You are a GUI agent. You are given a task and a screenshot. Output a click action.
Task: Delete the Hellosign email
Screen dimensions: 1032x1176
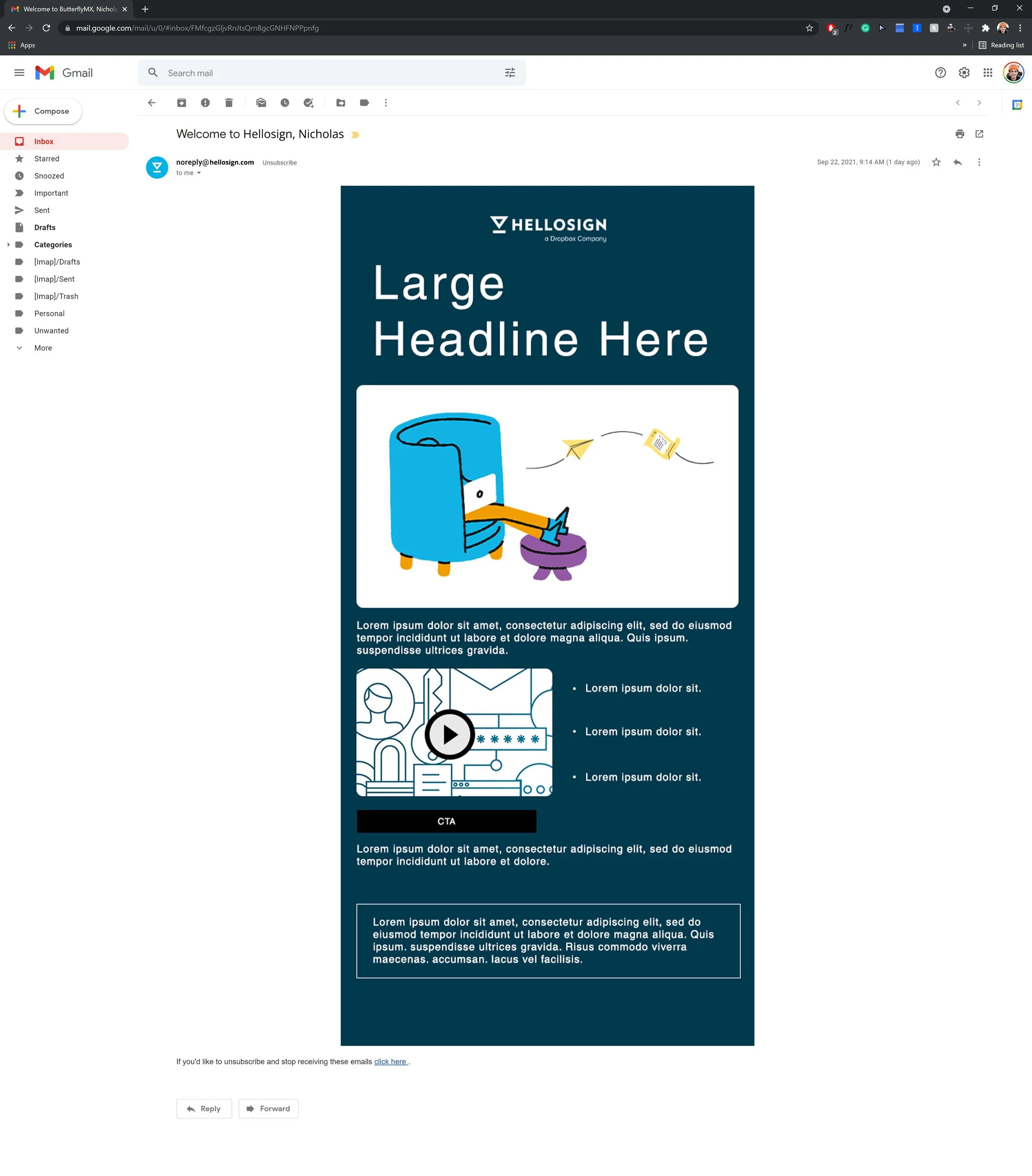(228, 102)
